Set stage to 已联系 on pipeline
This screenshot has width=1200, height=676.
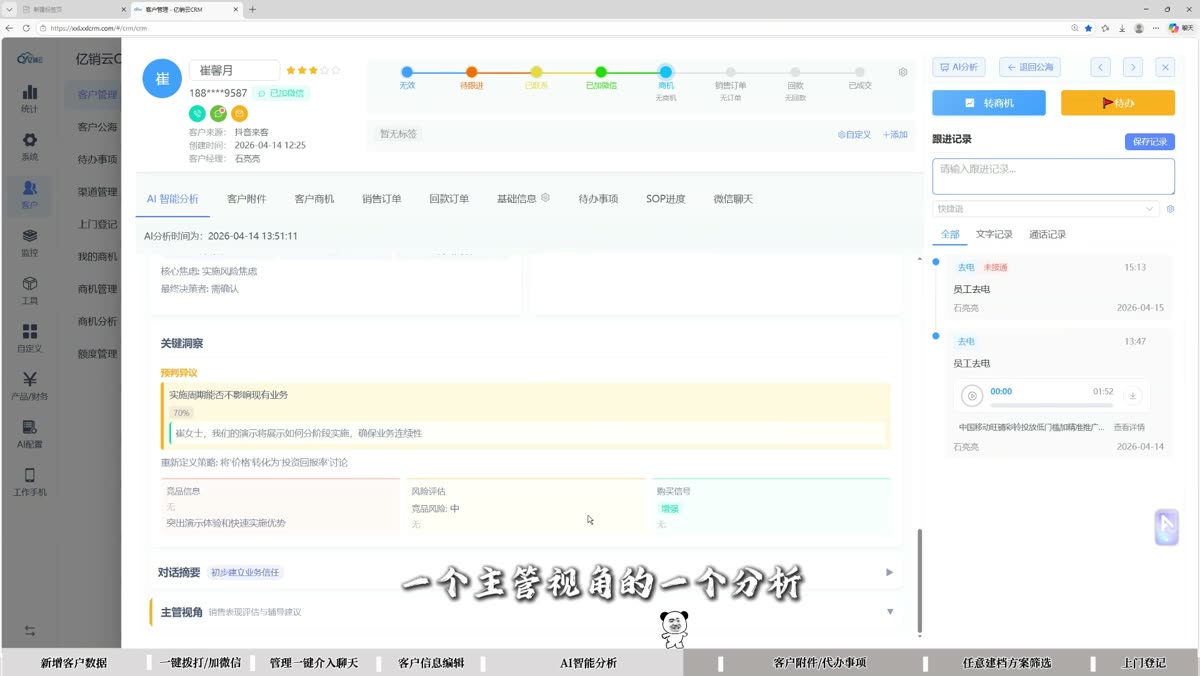536,72
